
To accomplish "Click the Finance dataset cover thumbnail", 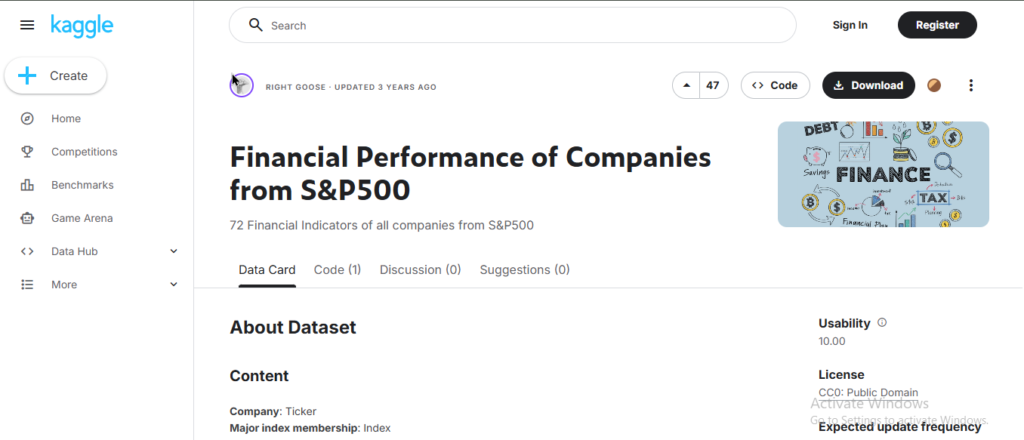I will [883, 174].
